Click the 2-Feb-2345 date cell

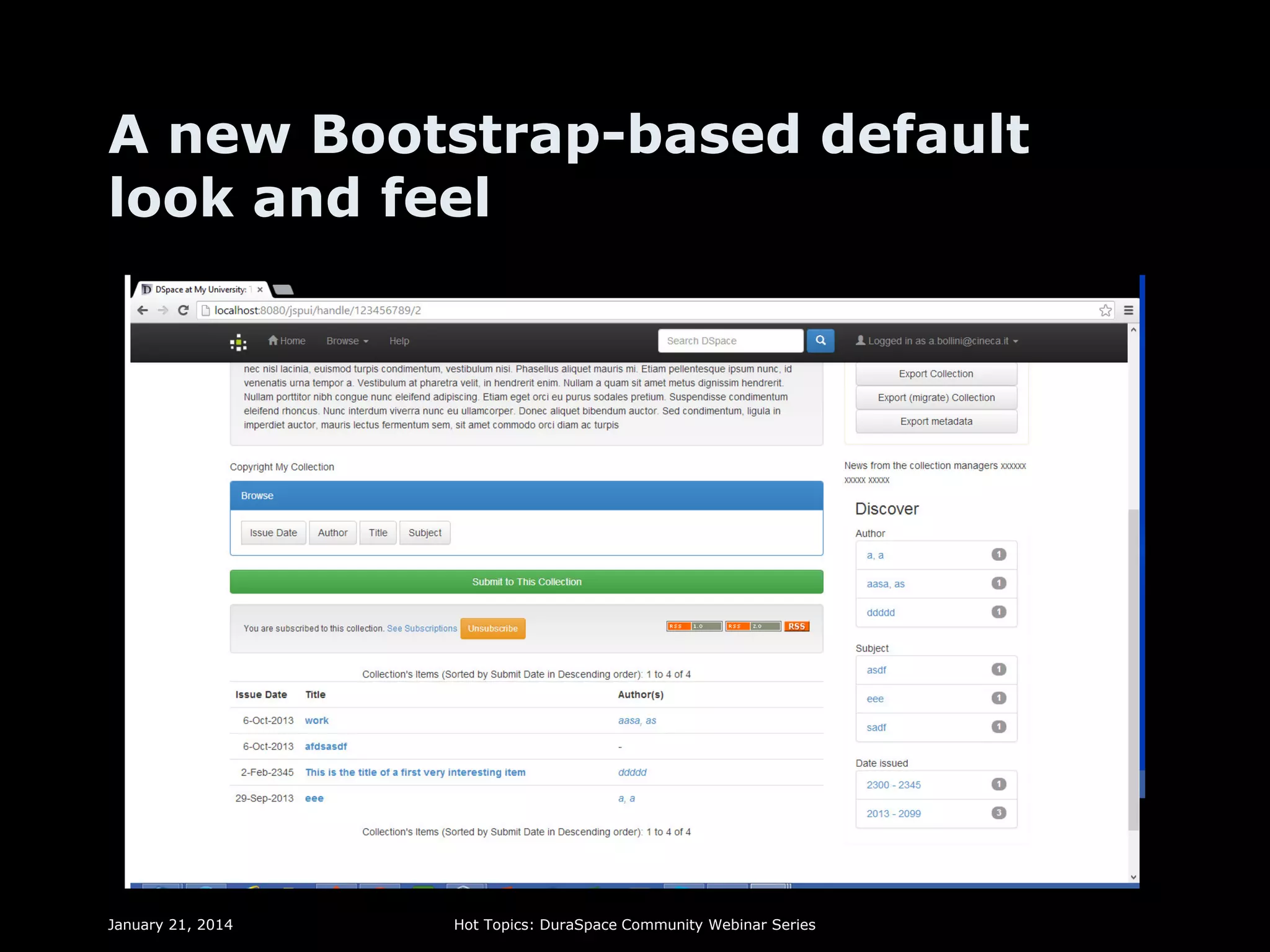(x=267, y=772)
